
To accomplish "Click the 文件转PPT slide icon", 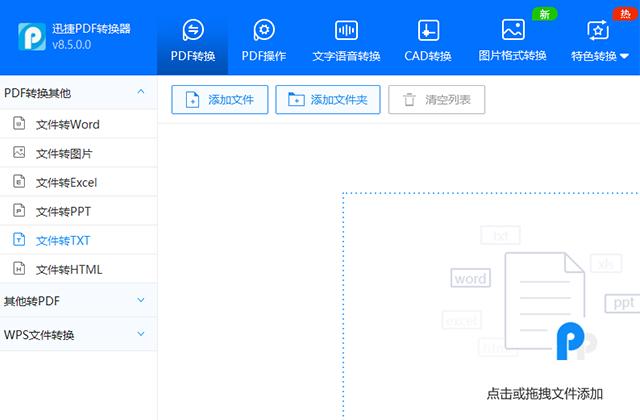I will coord(19,210).
